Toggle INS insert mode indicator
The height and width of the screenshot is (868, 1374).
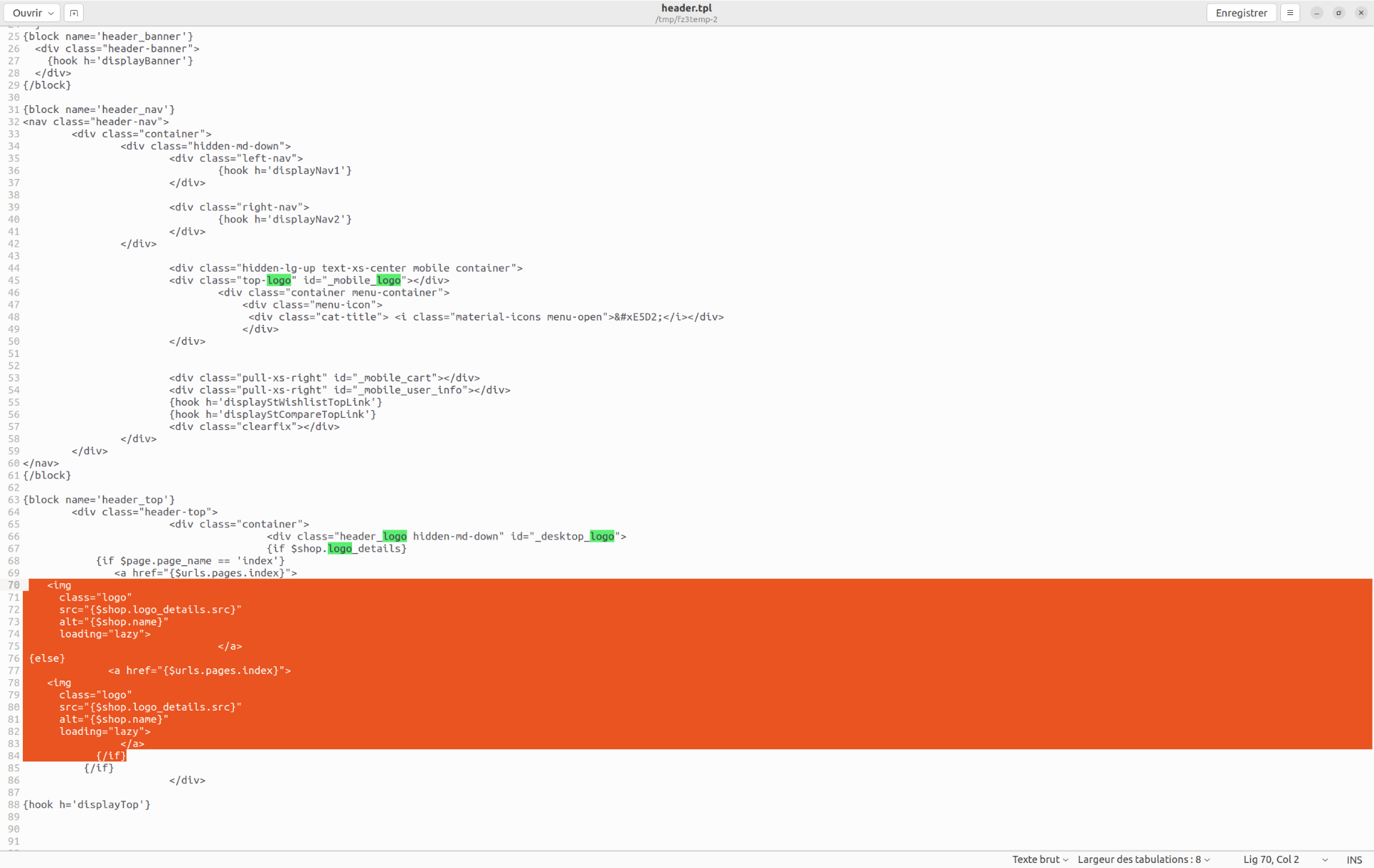click(x=1354, y=859)
